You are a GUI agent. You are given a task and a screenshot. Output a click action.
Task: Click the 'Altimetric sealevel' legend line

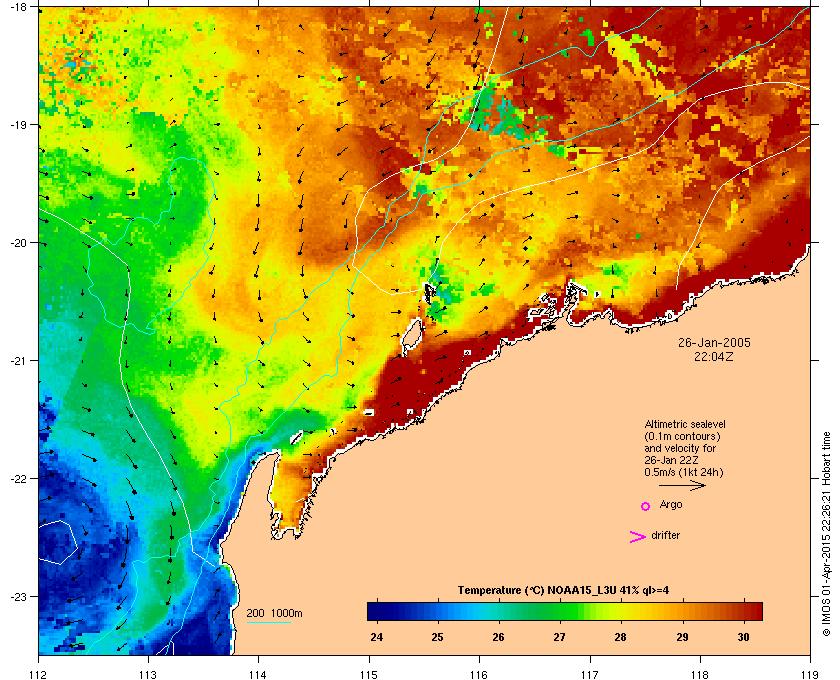(685, 424)
